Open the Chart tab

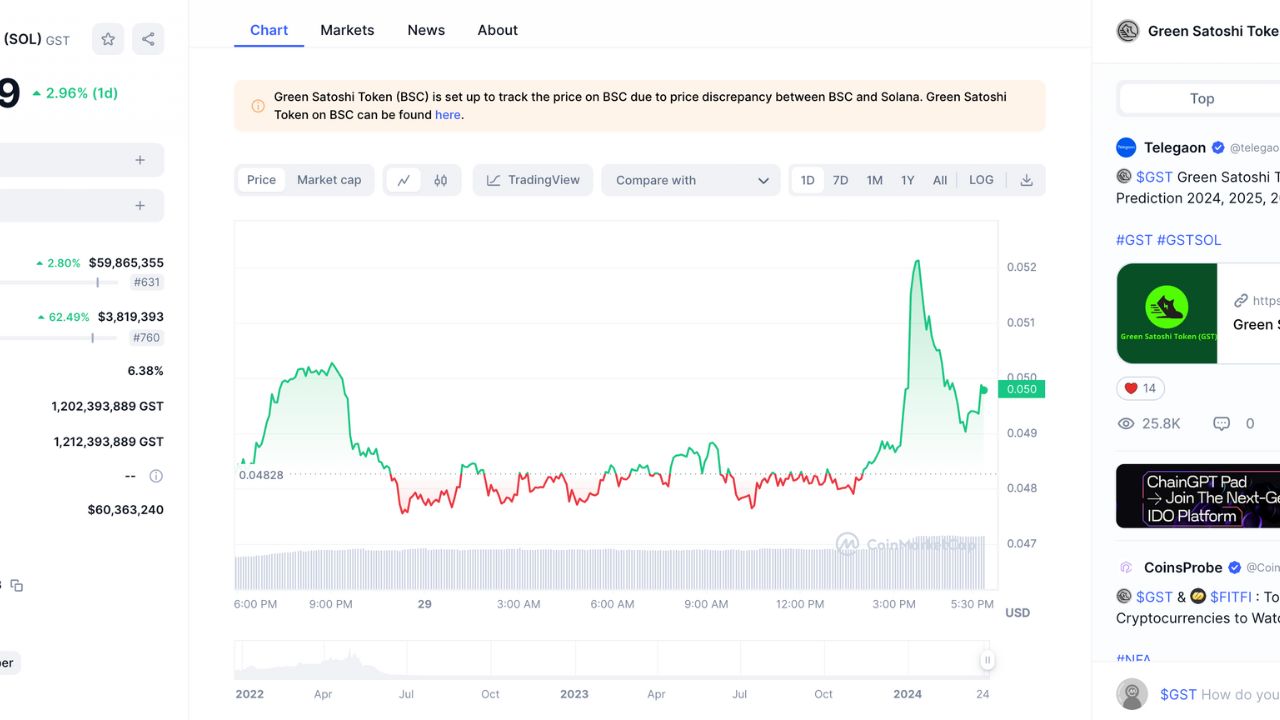click(269, 30)
